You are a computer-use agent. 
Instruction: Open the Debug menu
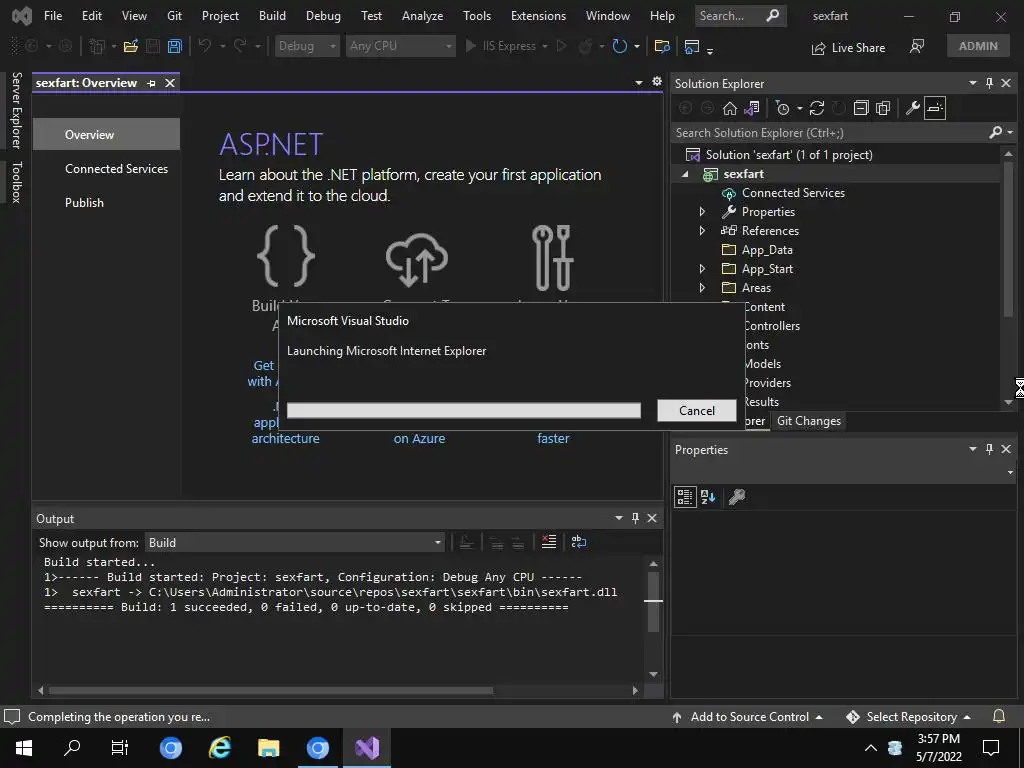point(323,16)
